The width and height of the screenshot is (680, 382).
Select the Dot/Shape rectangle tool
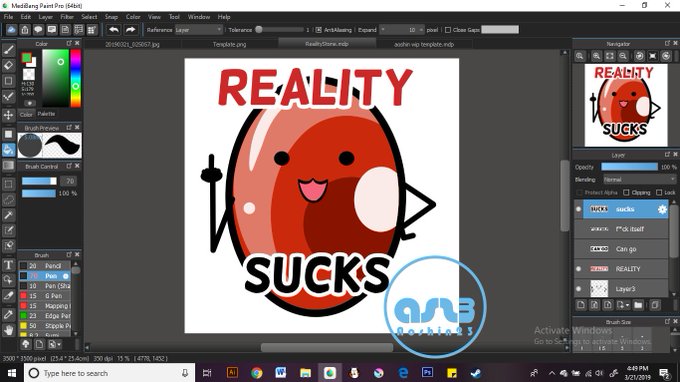[x=8, y=81]
